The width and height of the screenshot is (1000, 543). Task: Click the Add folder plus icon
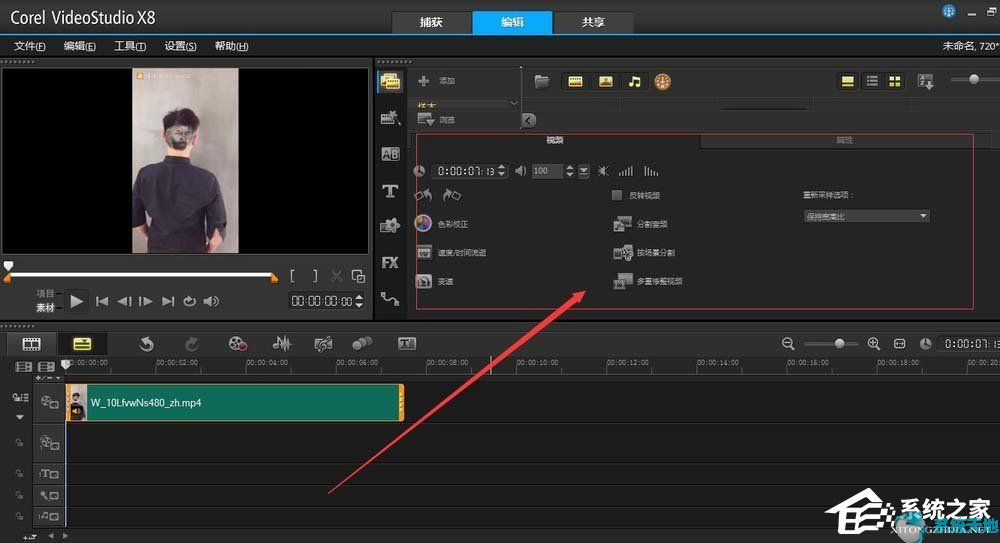[423, 81]
